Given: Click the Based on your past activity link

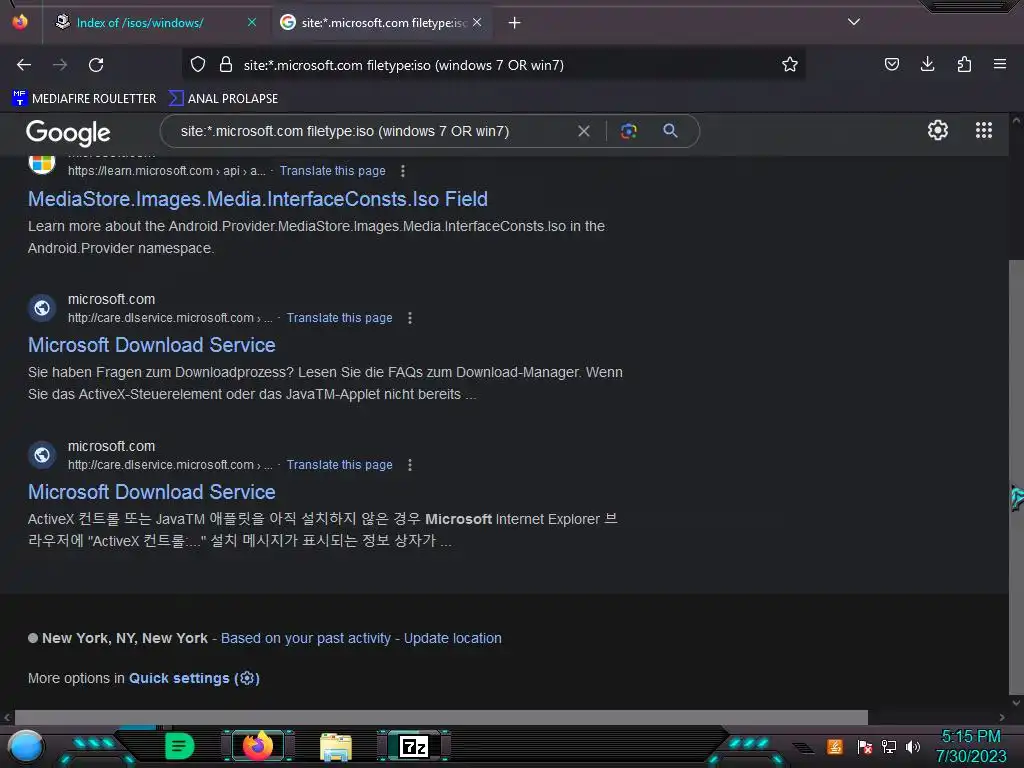Looking at the screenshot, I should click(x=306, y=638).
